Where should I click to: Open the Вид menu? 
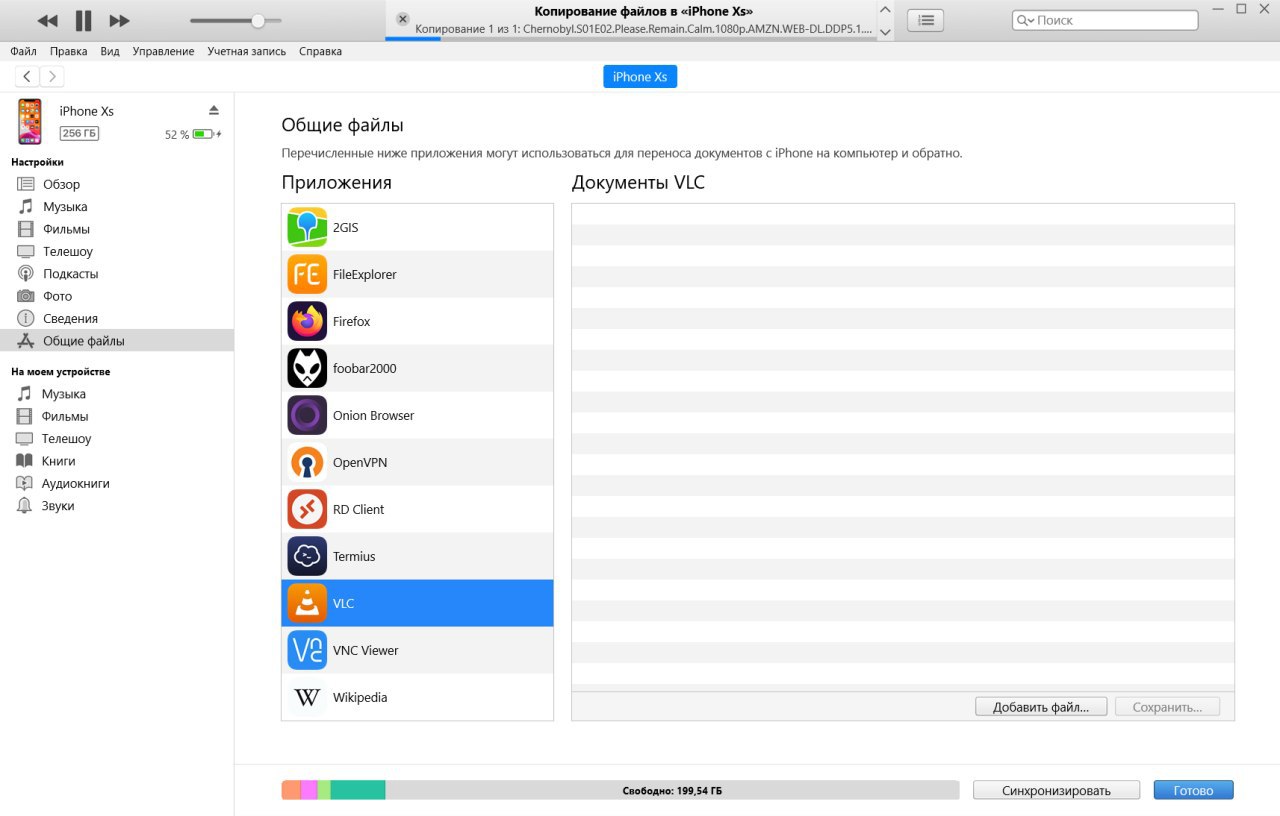110,51
